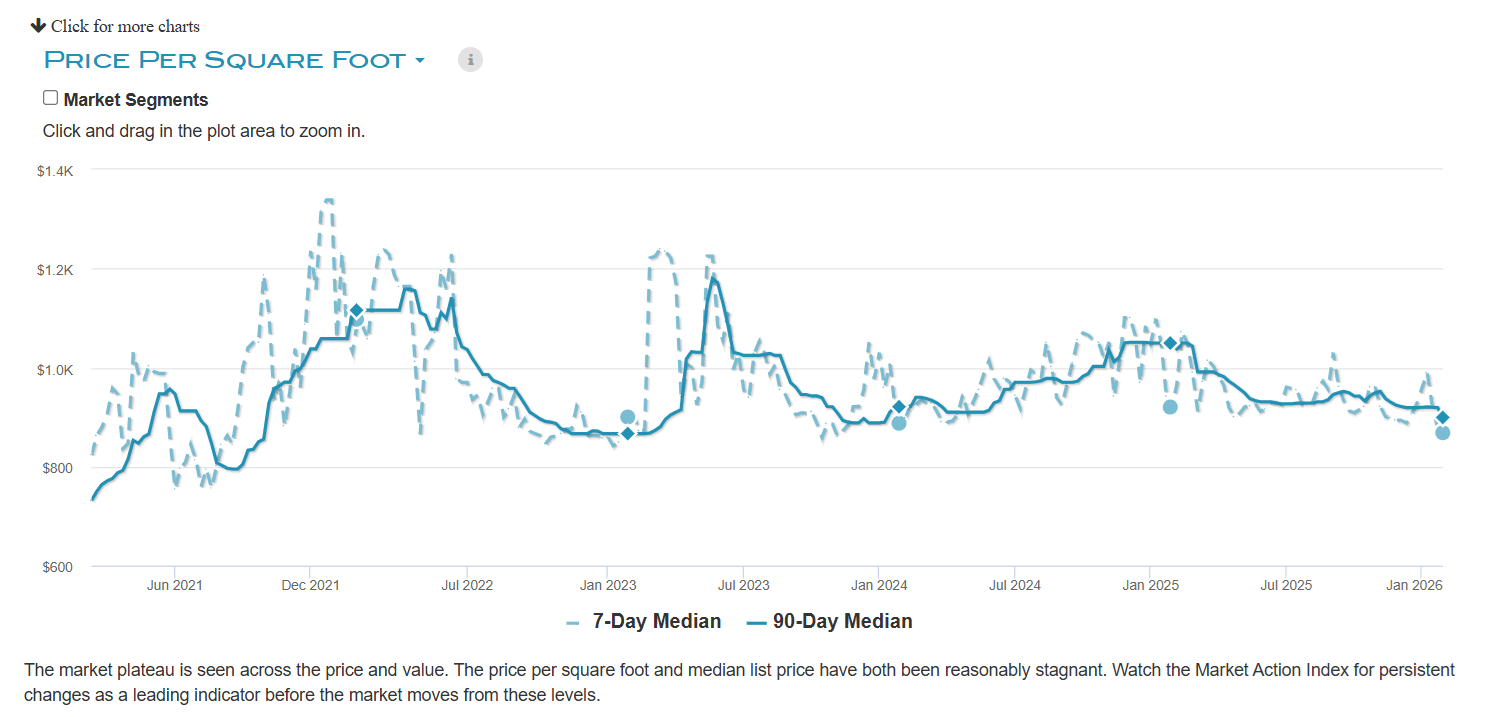Click the solid 90-Day Median legend swatch

tap(756, 622)
